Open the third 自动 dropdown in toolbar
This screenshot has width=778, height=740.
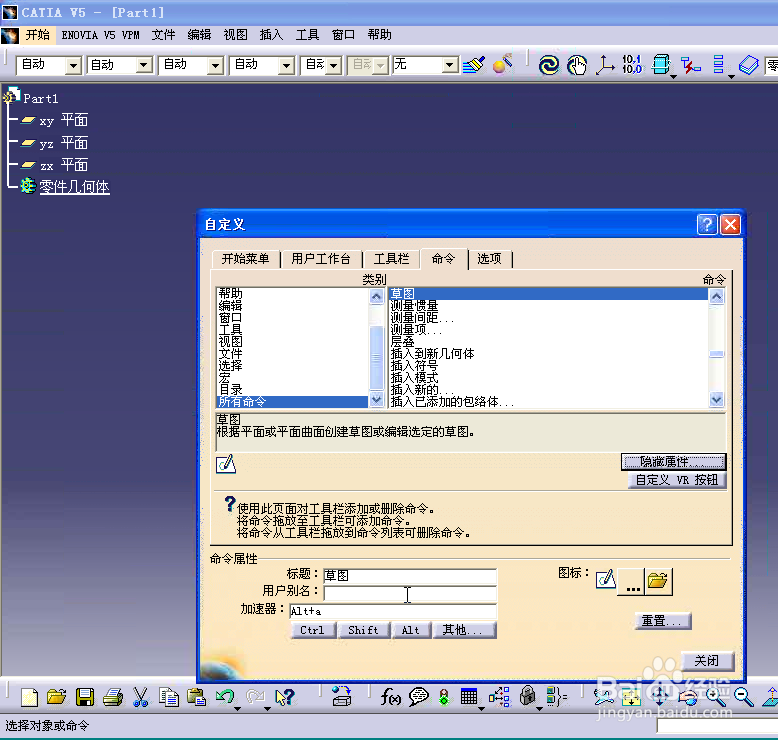(215, 65)
